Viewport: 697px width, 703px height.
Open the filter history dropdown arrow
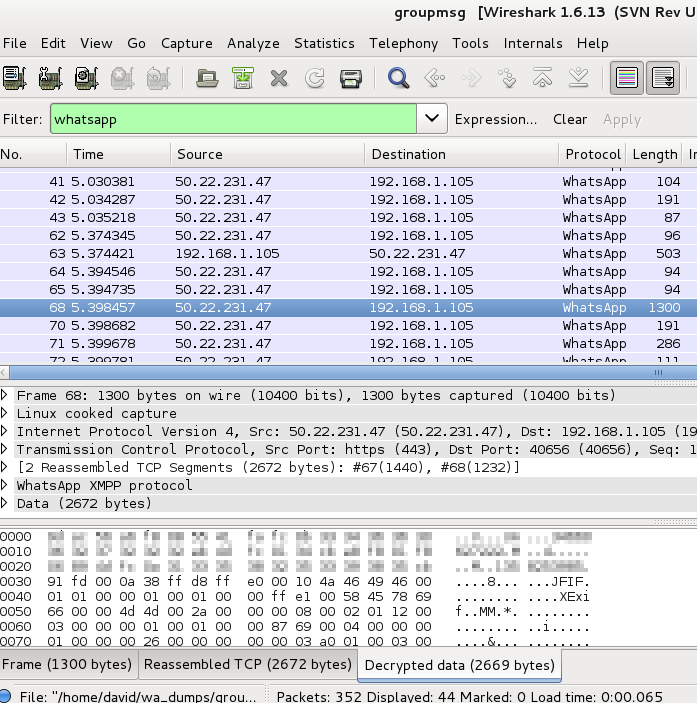point(432,119)
